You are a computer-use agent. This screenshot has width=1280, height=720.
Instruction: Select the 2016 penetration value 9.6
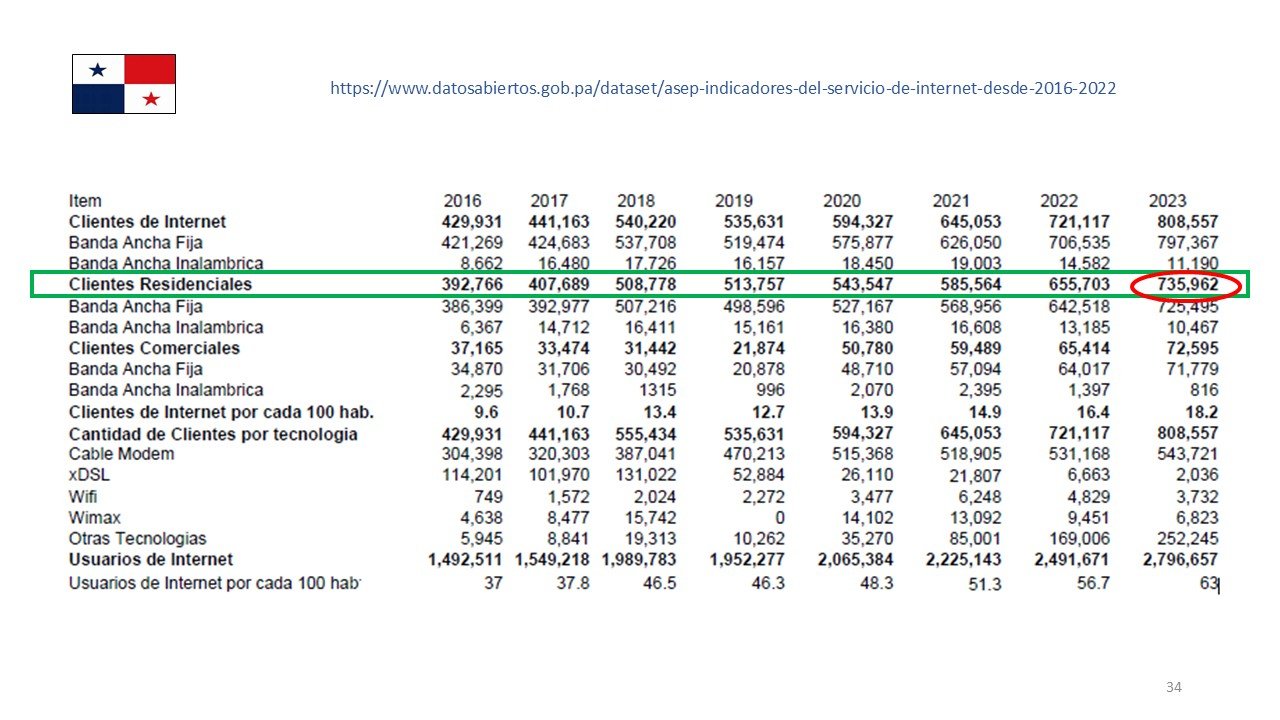[487, 412]
